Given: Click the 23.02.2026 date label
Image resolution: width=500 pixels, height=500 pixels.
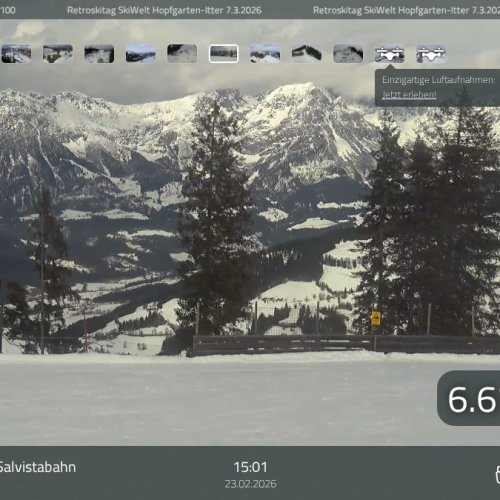Looking at the screenshot, I should (250, 484).
